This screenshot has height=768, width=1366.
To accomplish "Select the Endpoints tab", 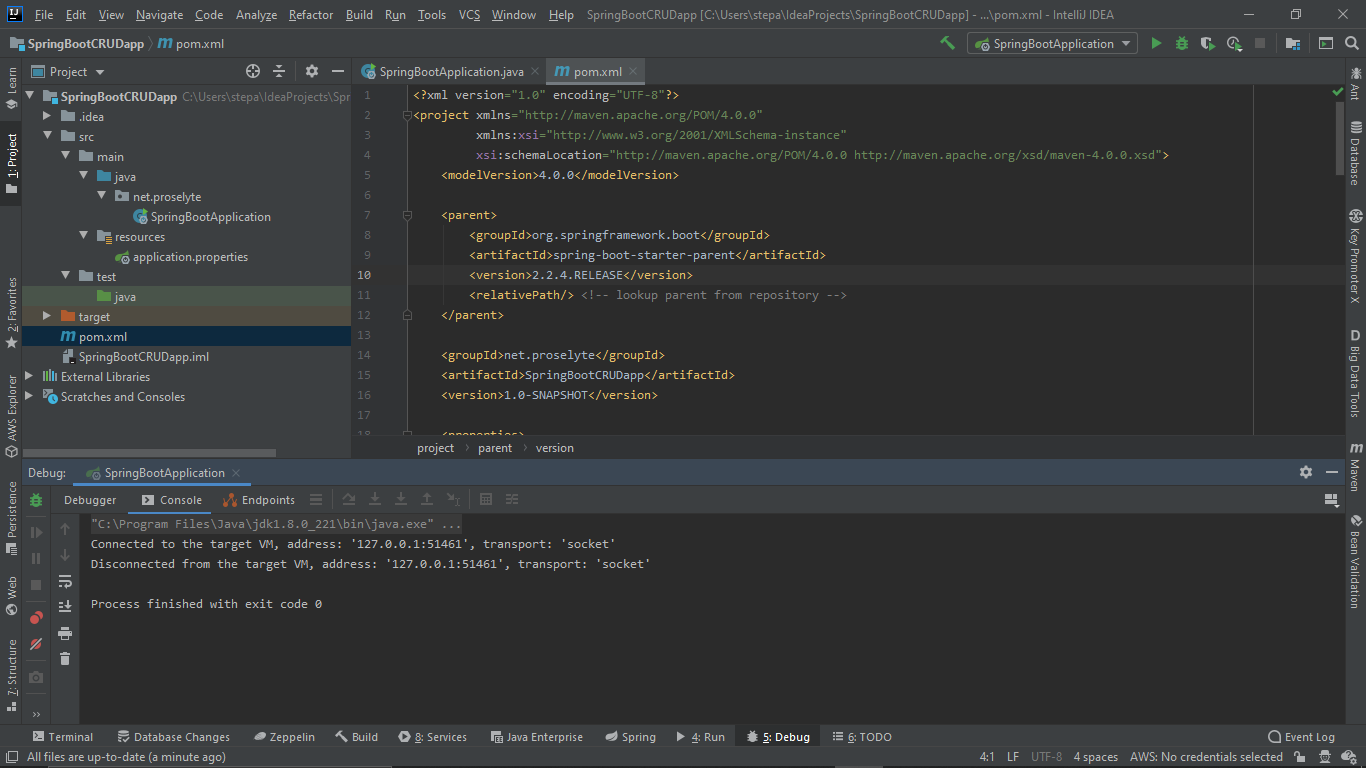I will 259,500.
